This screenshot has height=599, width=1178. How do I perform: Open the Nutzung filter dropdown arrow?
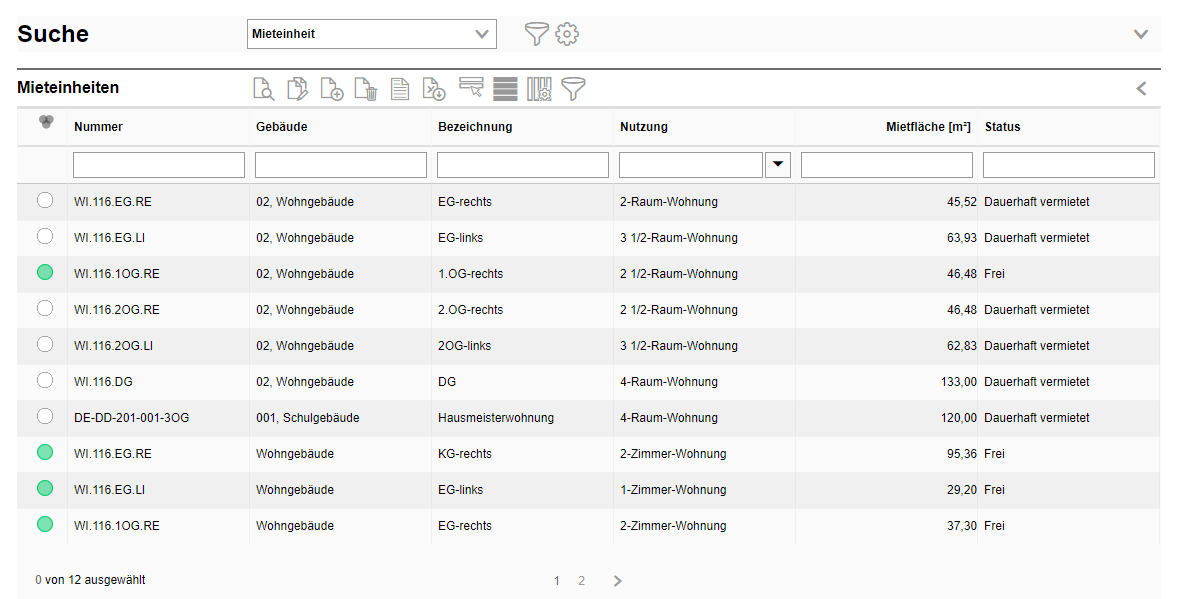(x=777, y=165)
